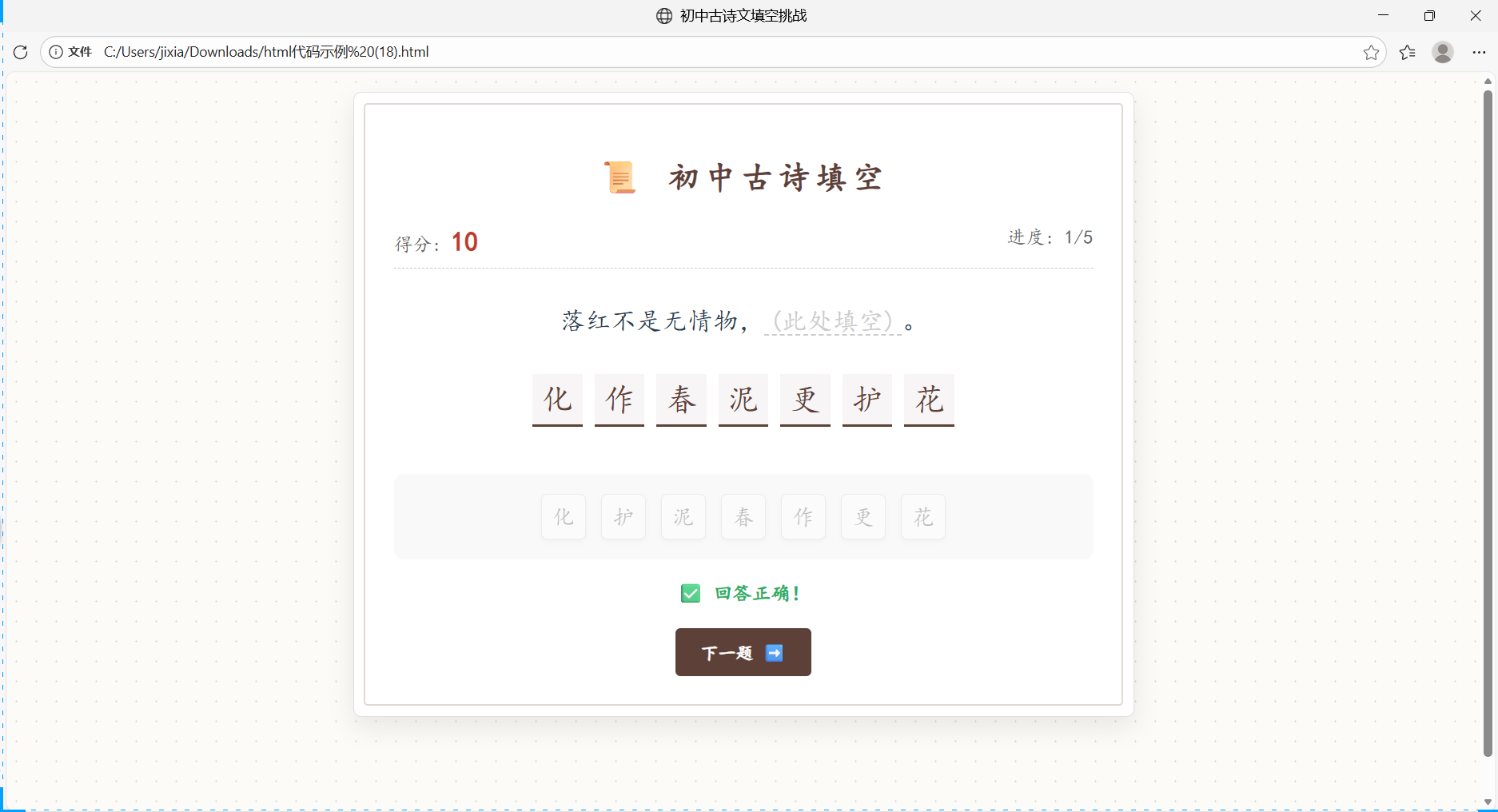Image resolution: width=1498 pixels, height=812 pixels.
Task: Select the 化 tile in the character pool
Action: tap(563, 516)
